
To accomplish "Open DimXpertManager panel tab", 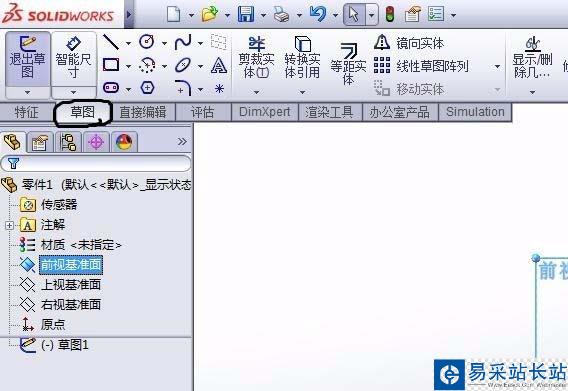I will (x=96, y=142).
